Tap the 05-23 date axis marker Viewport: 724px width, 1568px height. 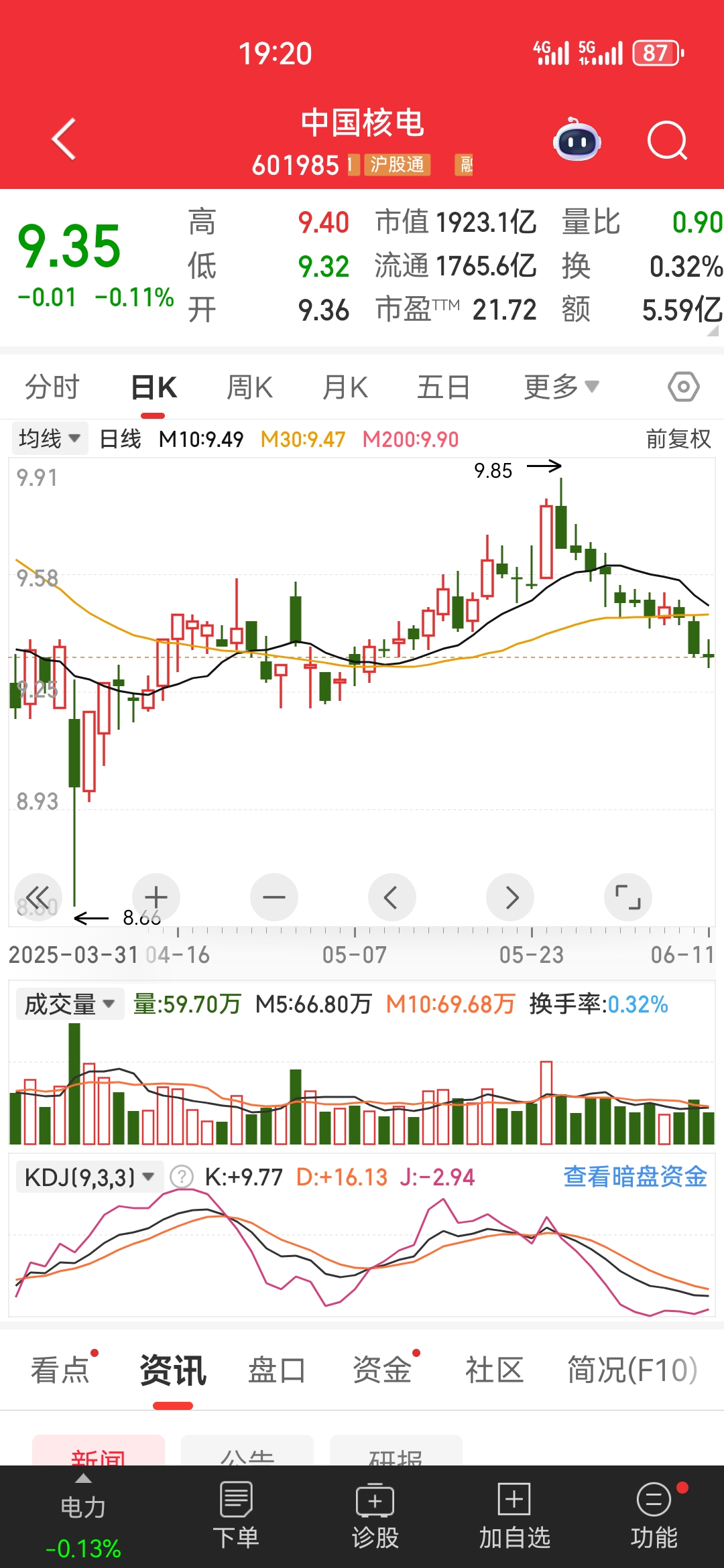click(x=532, y=954)
